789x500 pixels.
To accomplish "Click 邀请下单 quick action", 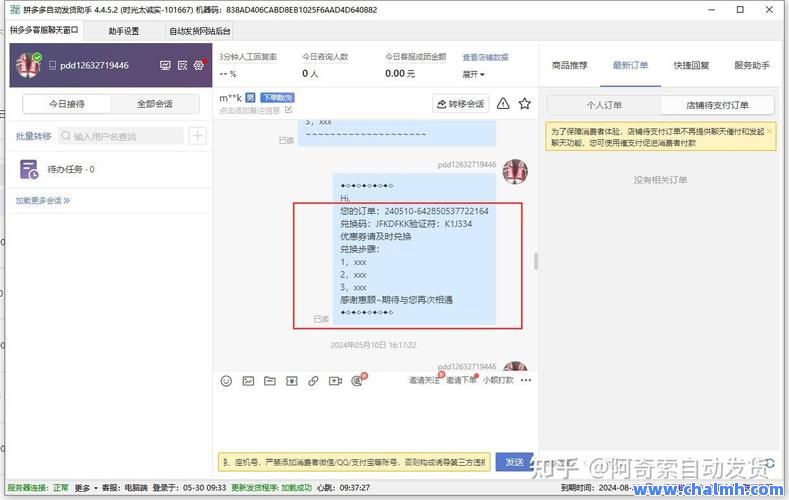I will click(461, 380).
